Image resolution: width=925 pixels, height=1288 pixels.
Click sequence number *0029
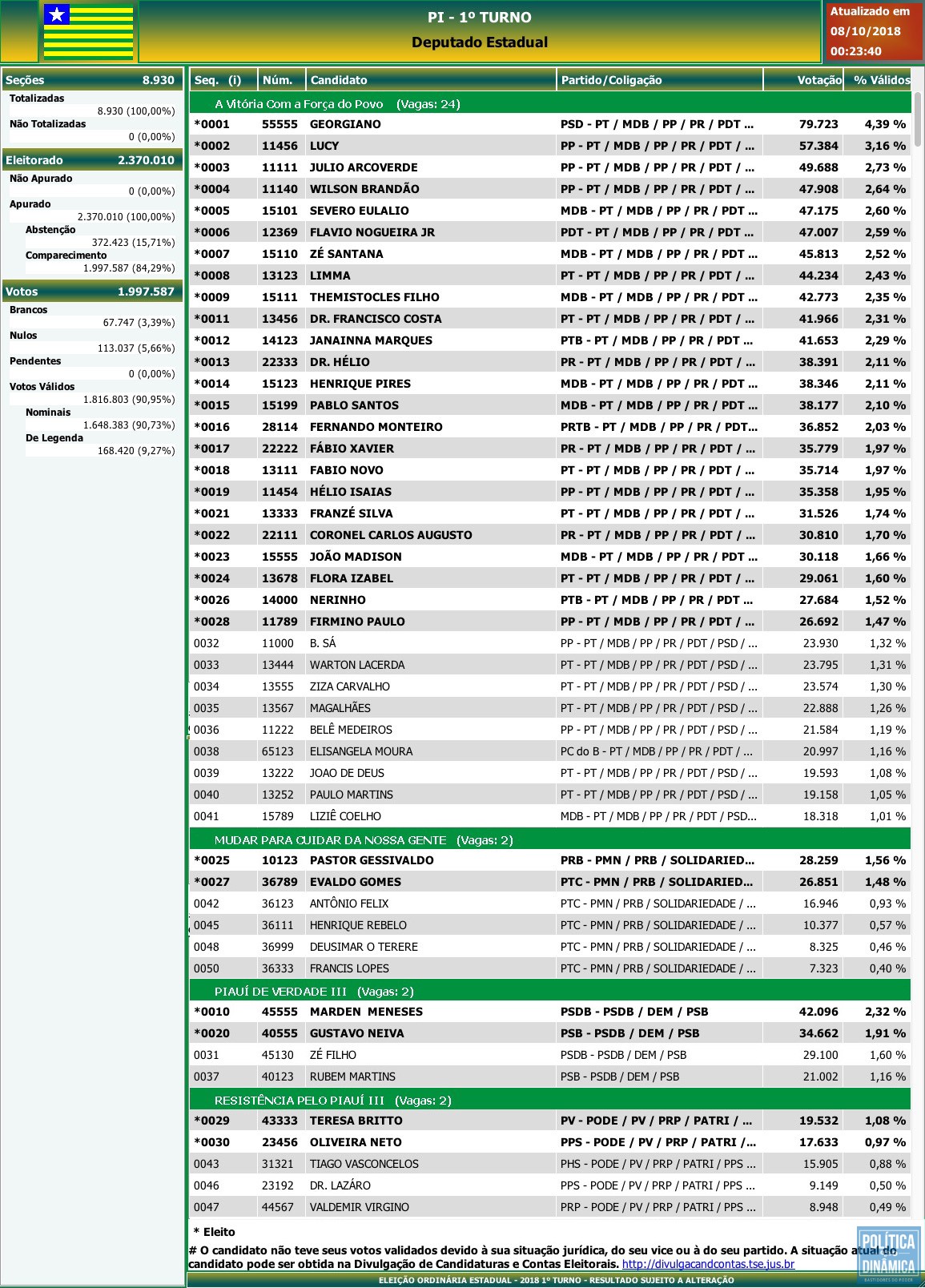(x=211, y=1121)
